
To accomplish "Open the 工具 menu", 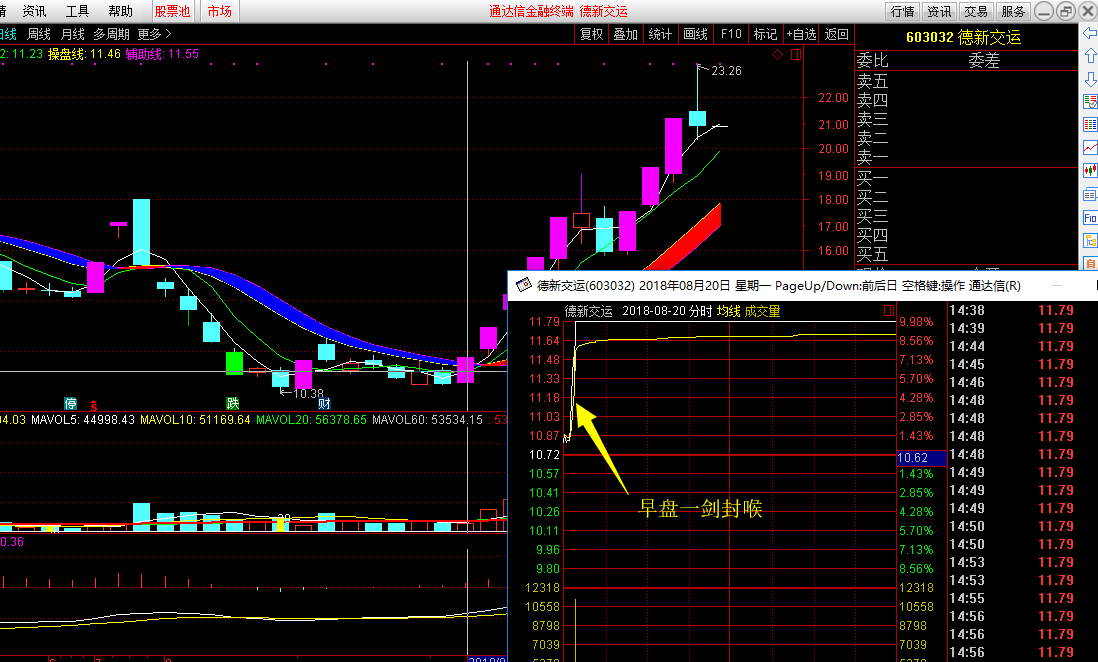I will [x=77, y=11].
